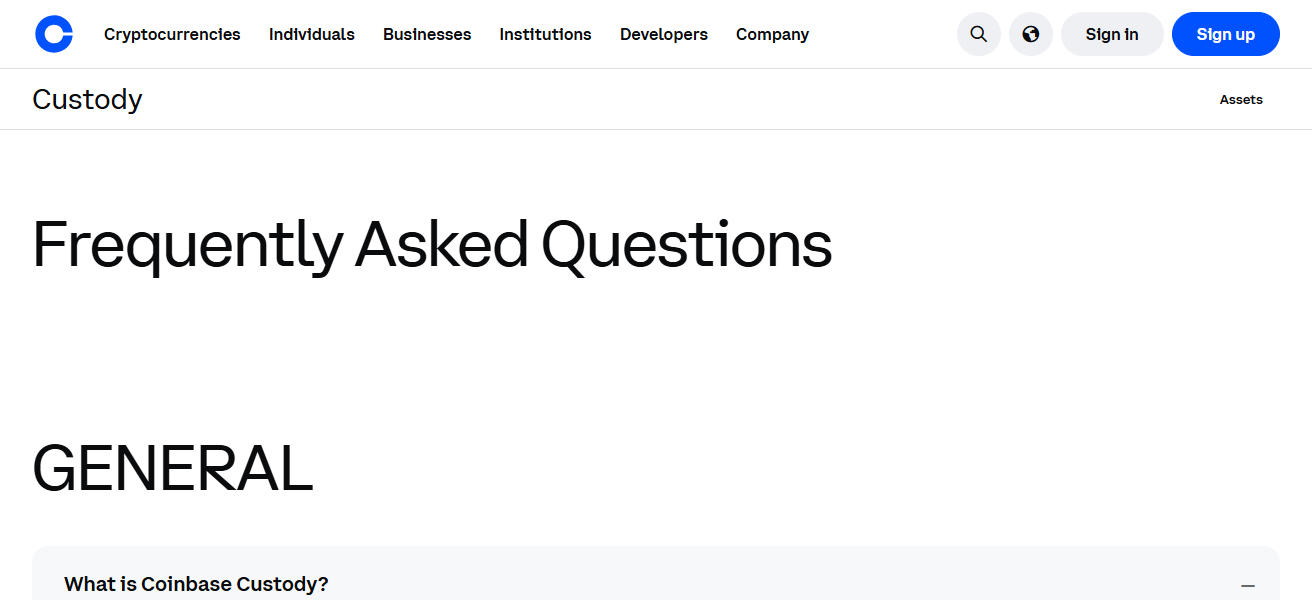
Task: Open the Cryptocurrencies menu
Action: click(x=172, y=34)
